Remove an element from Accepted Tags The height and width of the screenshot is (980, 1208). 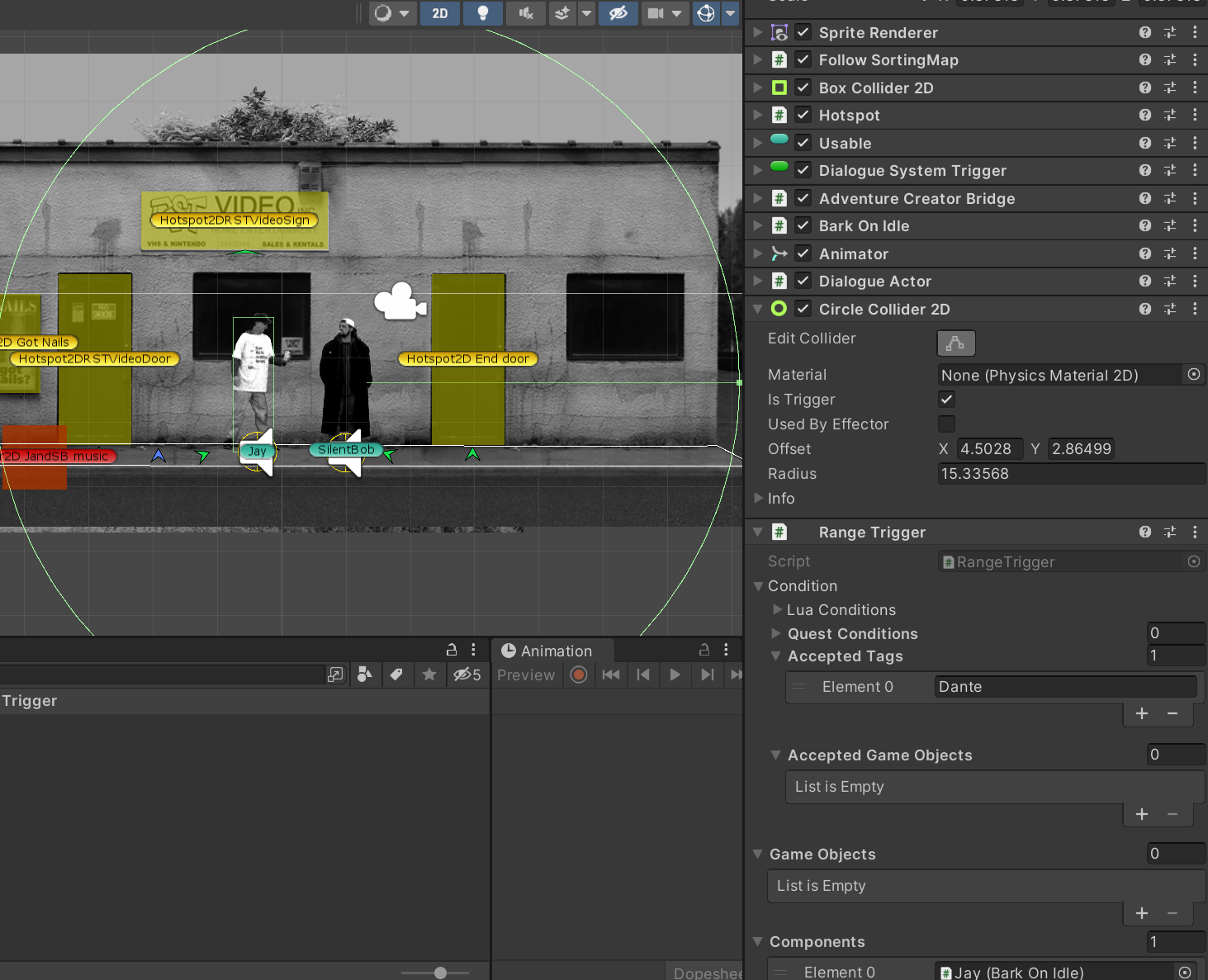1172,713
